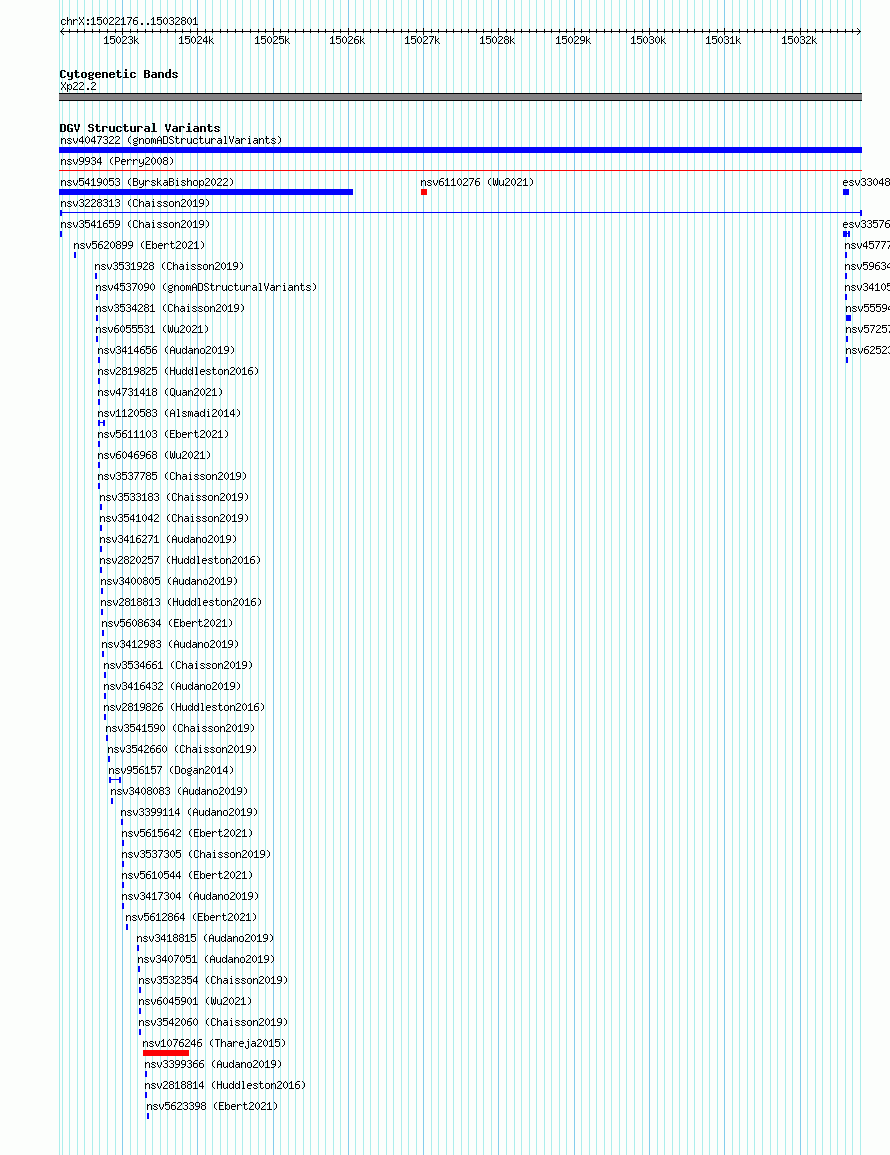Click nsv3542060 (Chaisson2019) label
Screen dimensions: 890x1155
(214, 1022)
